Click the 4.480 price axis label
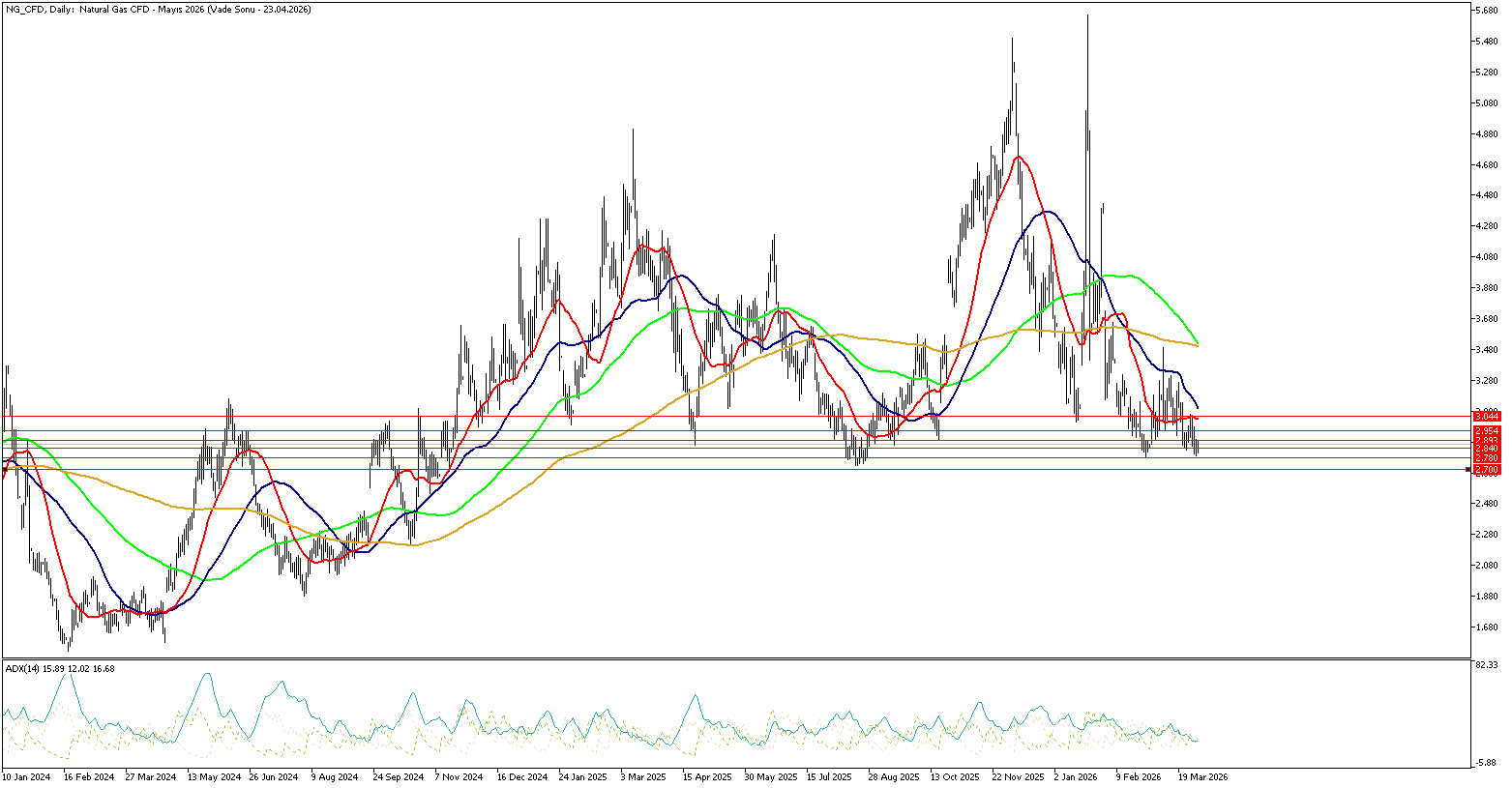Screen dimensions: 1512x788 [x=1487, y=195]
